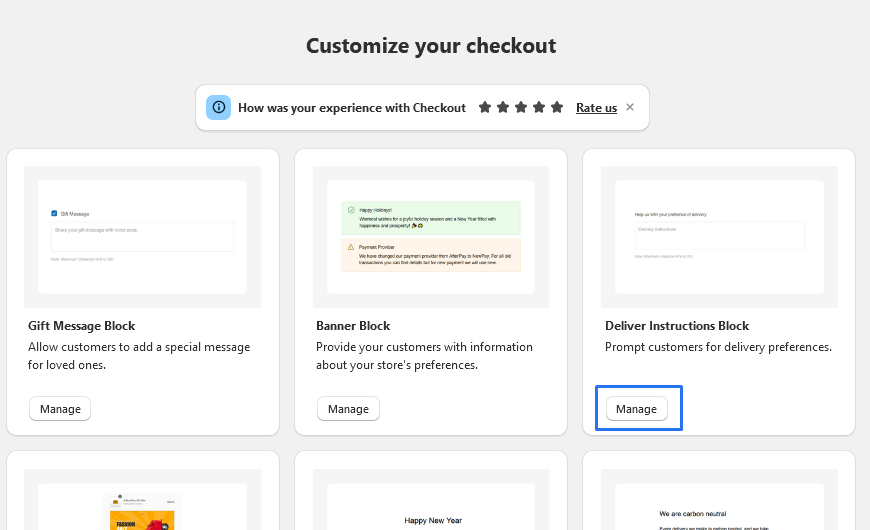Select the second rating star
The image size is (870, 530).
point(503,107)
